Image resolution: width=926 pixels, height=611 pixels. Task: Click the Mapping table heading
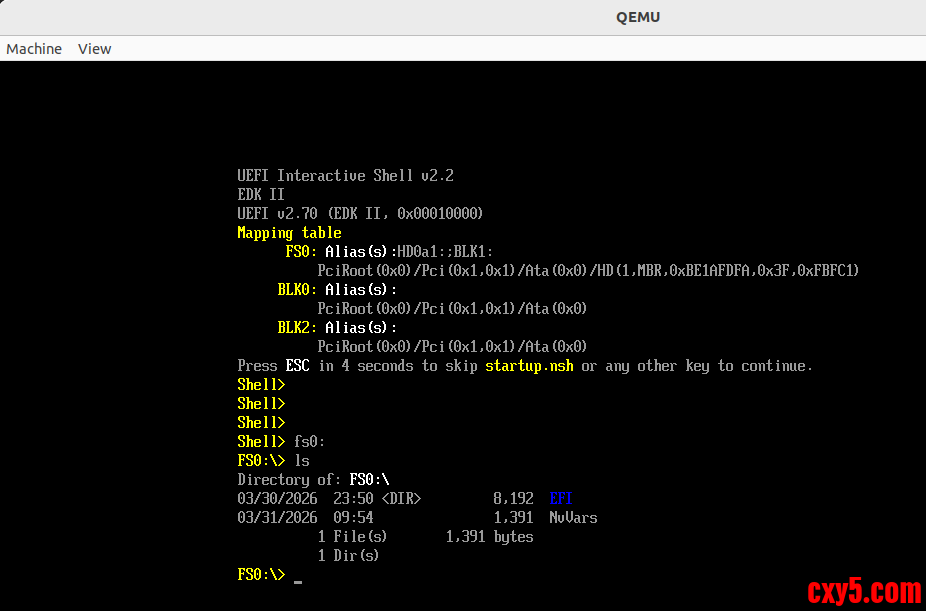[289, 233]
